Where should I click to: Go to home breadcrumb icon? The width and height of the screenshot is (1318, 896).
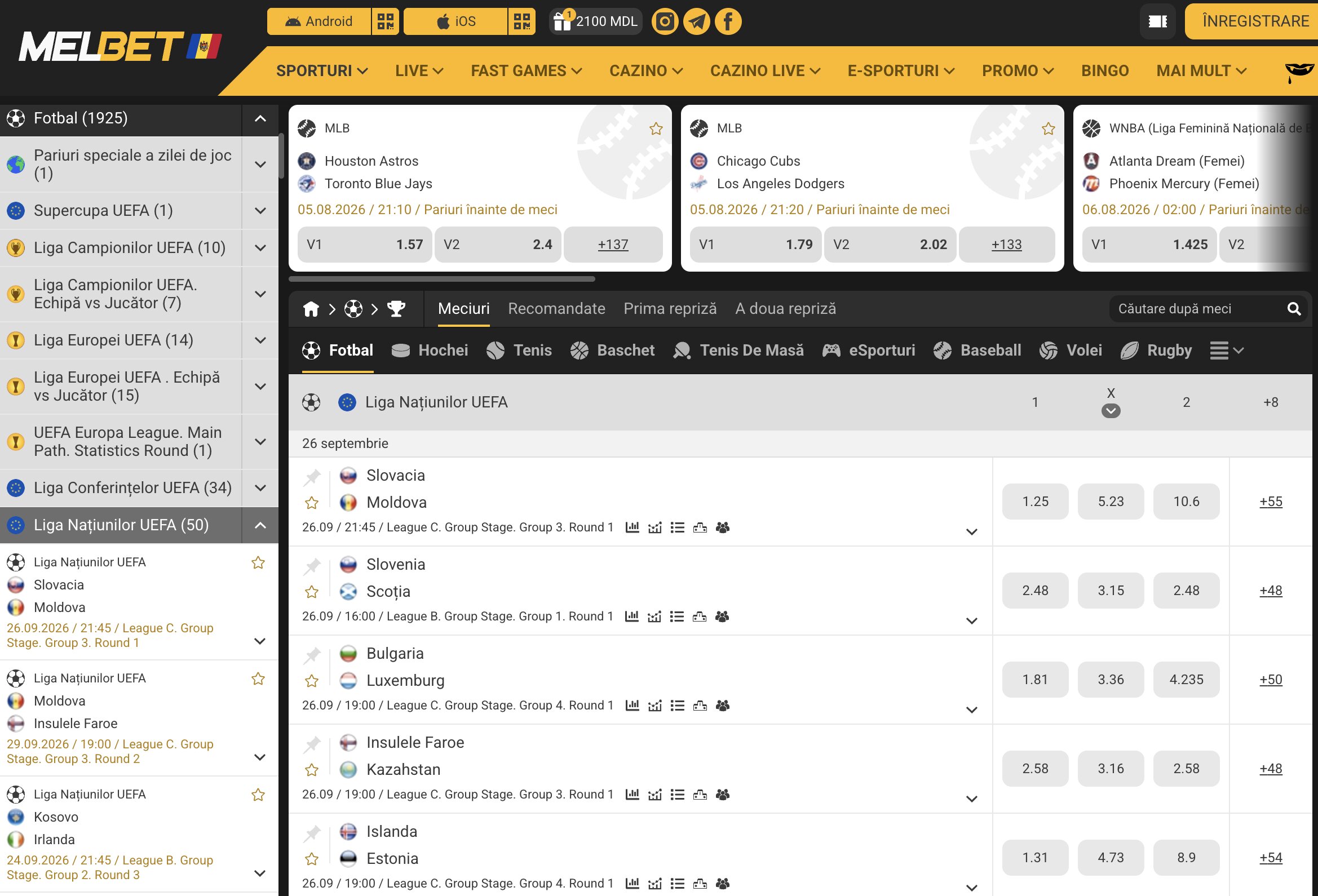[311, 309]
